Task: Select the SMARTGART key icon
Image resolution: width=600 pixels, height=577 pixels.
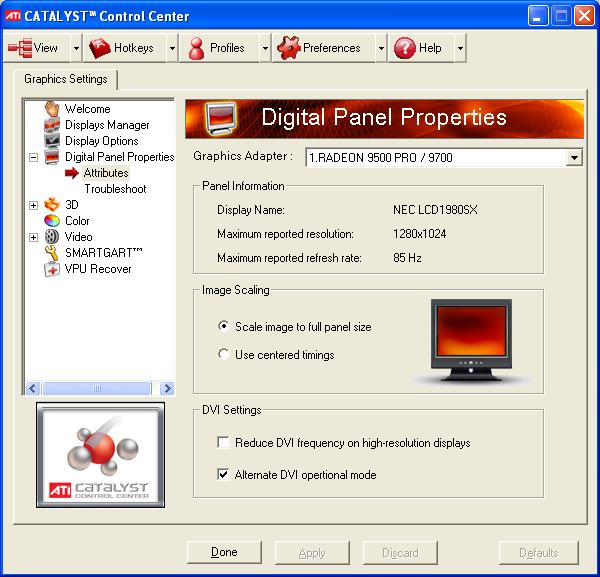Action: pos(52,253)
